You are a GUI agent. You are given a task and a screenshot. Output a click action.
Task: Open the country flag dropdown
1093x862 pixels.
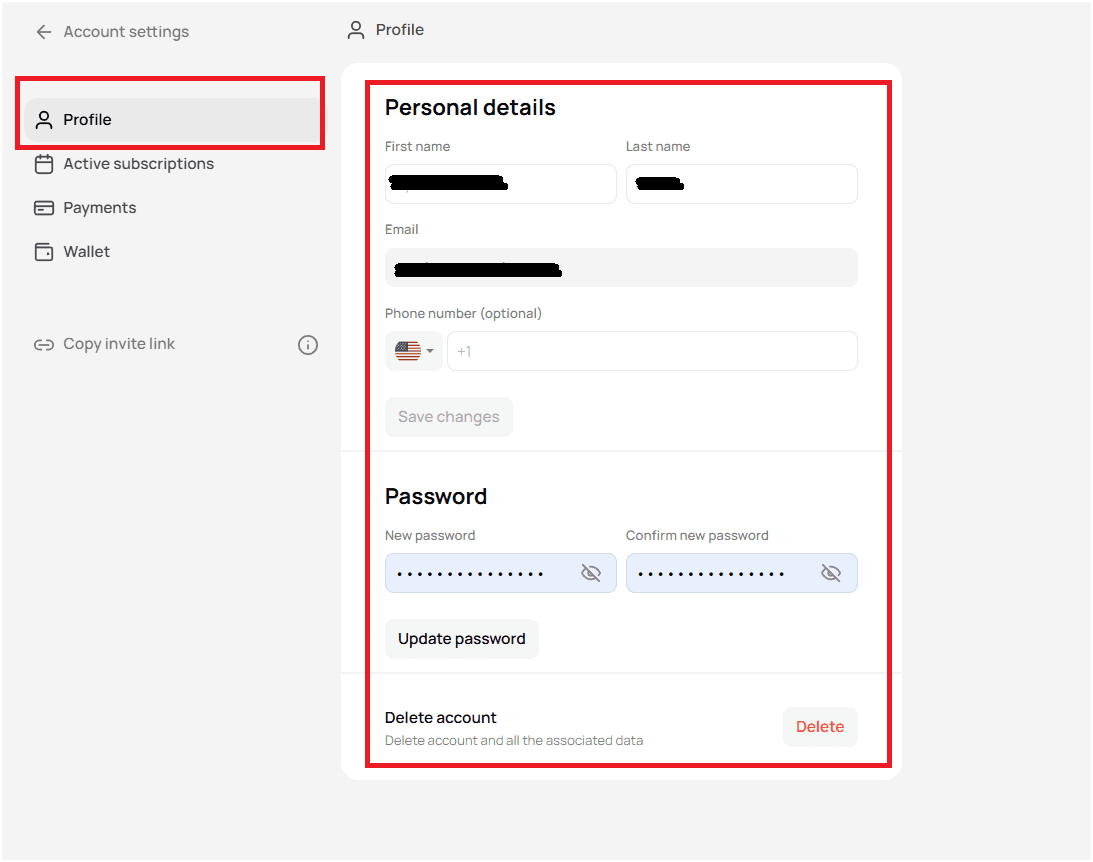pyautogui.click(x=414, y=351)
